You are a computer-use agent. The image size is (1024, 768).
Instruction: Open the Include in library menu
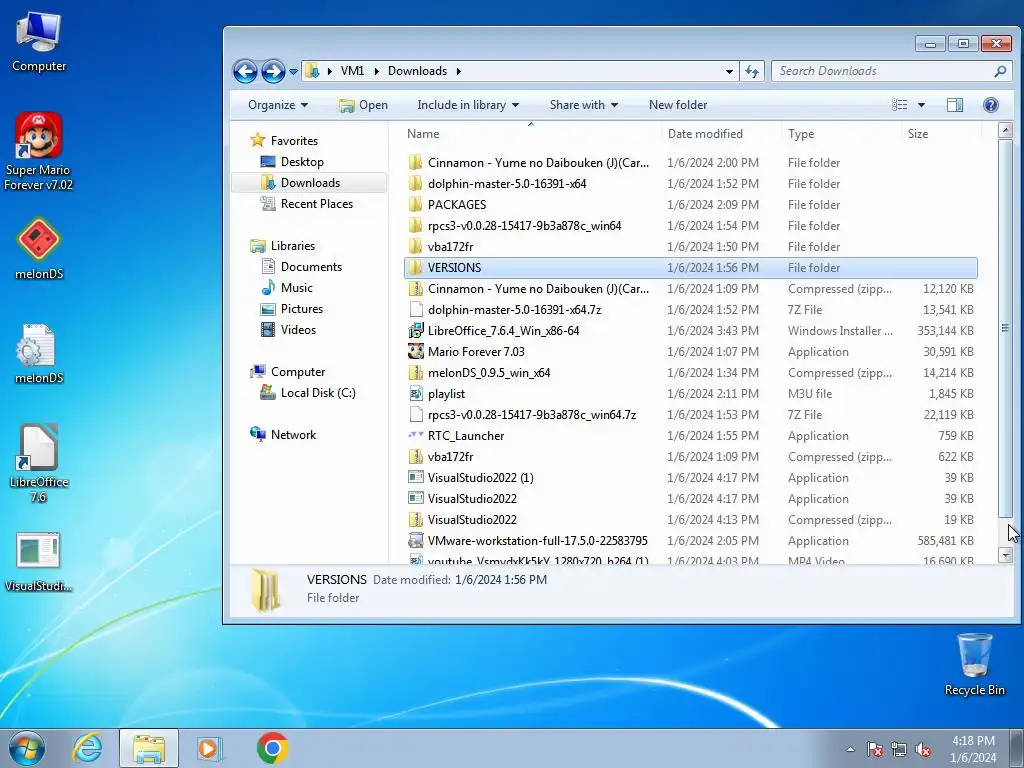pos(468,104)
